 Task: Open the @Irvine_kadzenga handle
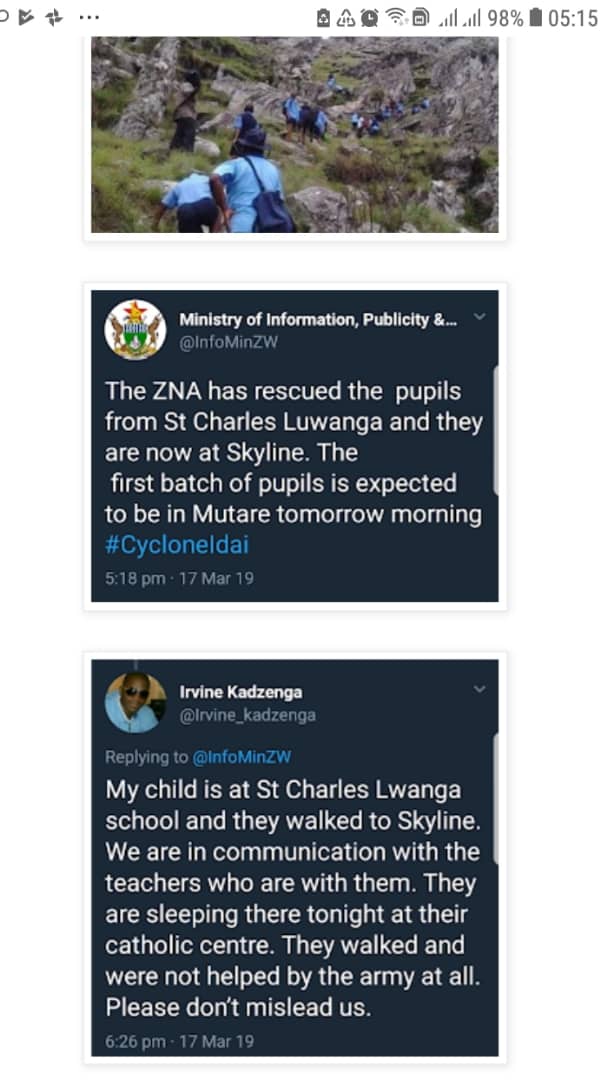tap(247, 716)
